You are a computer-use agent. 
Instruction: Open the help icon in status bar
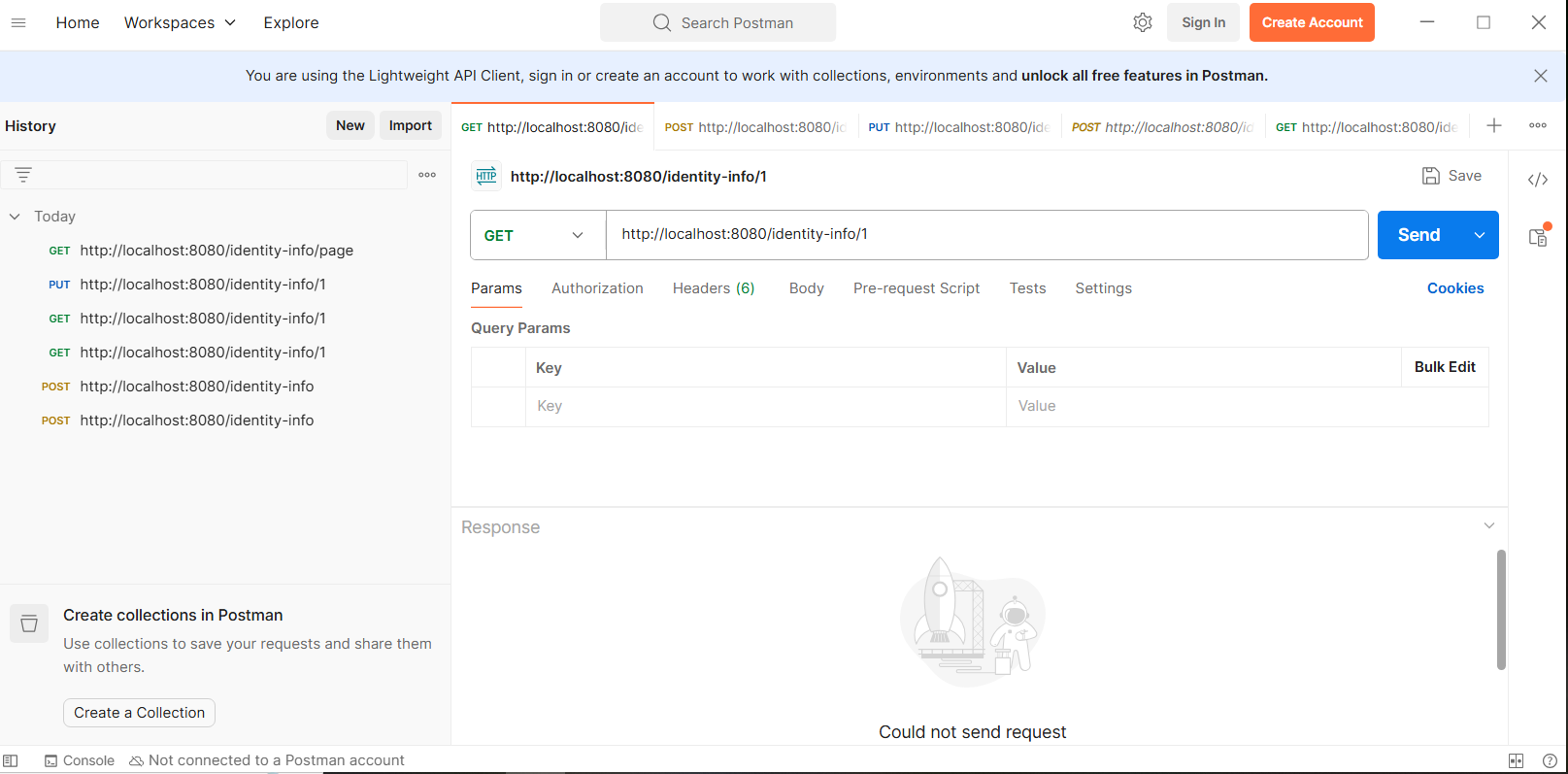1550,760
